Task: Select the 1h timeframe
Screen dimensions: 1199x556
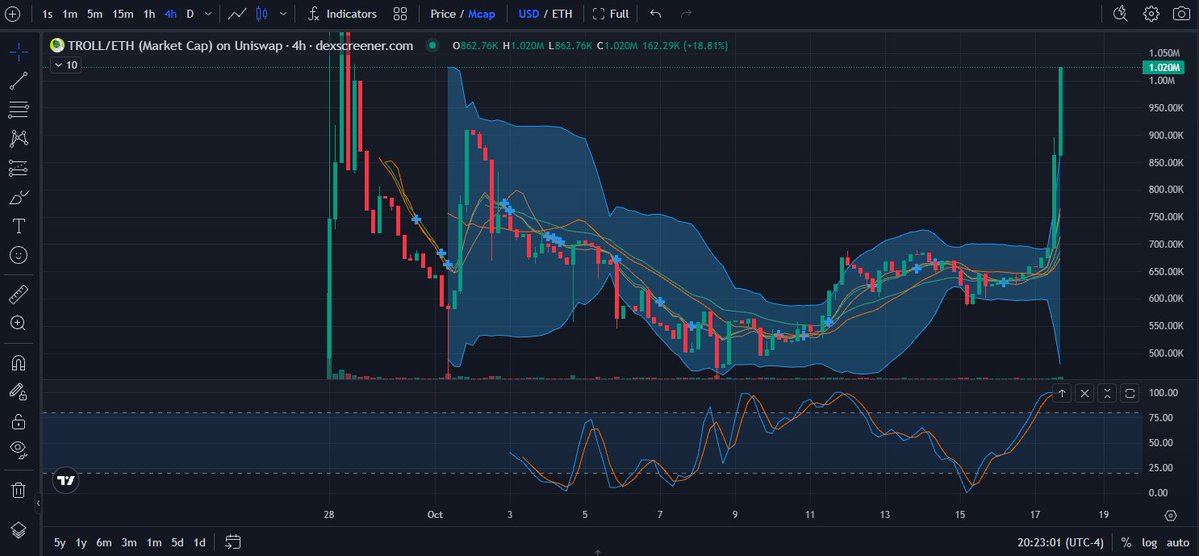Action: pyautogui.click(x=149, y=14)
